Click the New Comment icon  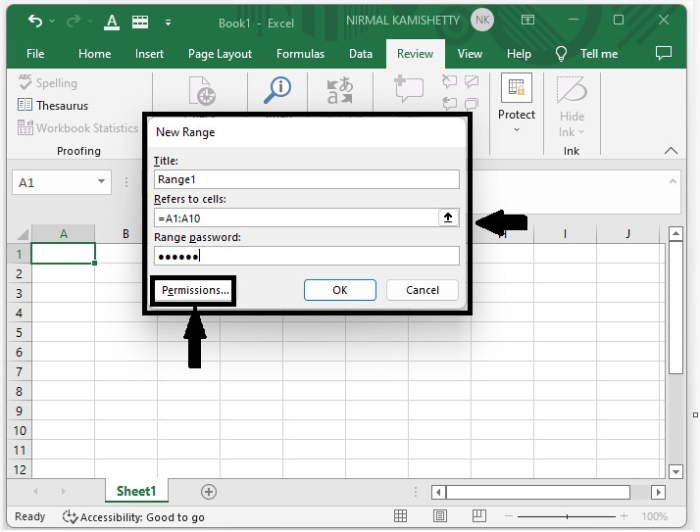coord(408,88)
